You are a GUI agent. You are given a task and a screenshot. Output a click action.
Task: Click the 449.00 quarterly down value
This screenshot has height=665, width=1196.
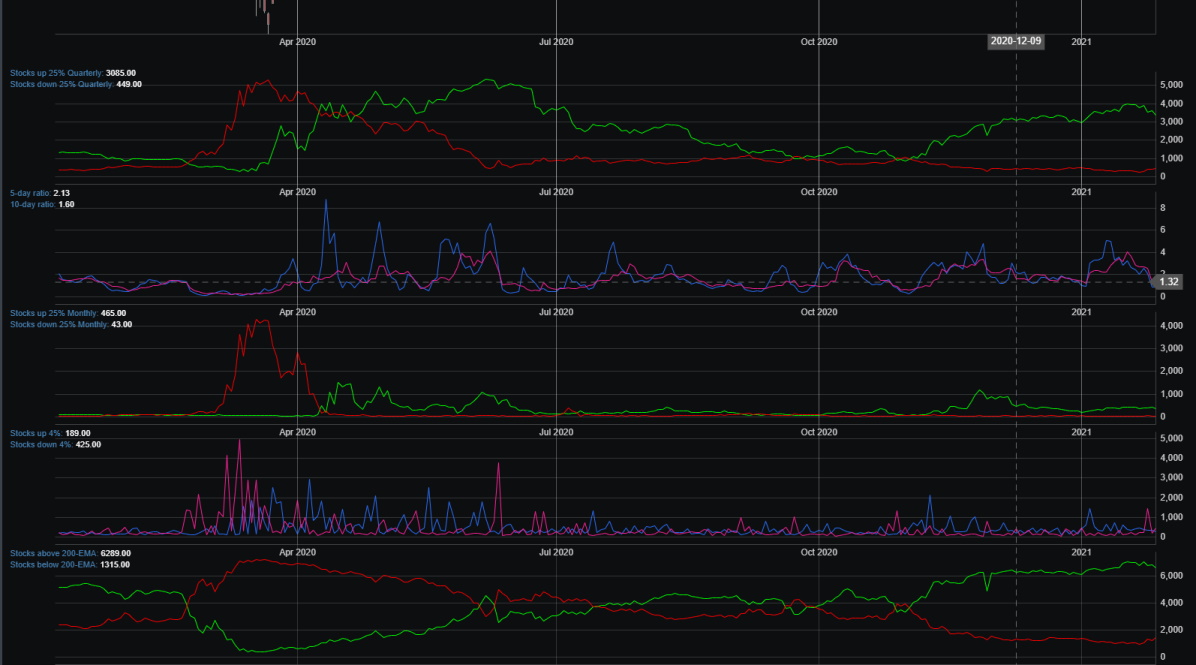129,84
